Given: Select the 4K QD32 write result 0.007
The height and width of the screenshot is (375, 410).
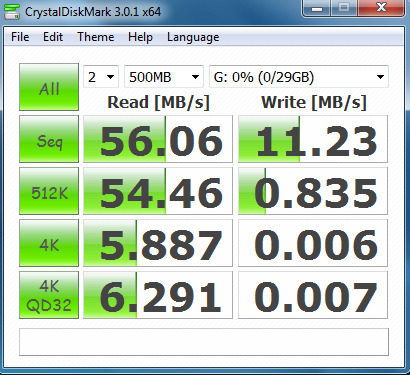Looking at the screenshot, I should point(313,295).
